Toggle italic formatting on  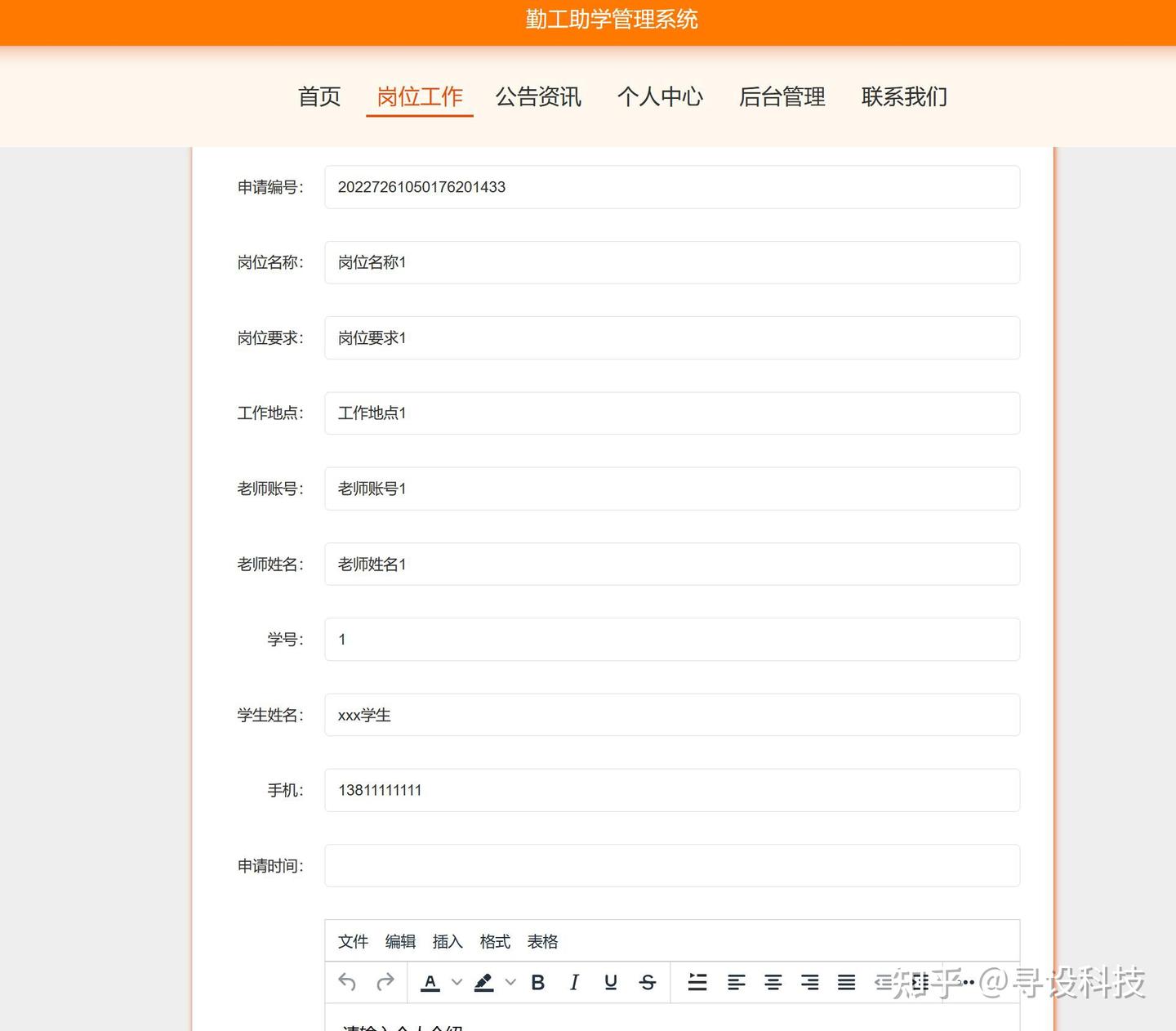(x=574, y=982)
